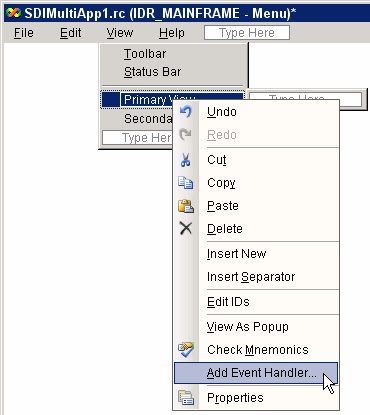
Task: Click the Check Mnemonics checkmark icon
Action: [186, 350]
